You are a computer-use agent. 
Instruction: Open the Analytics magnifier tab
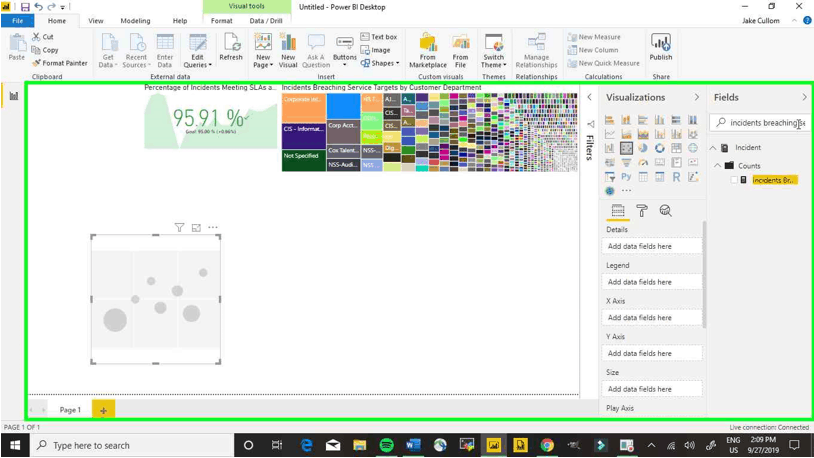(666, 210)
